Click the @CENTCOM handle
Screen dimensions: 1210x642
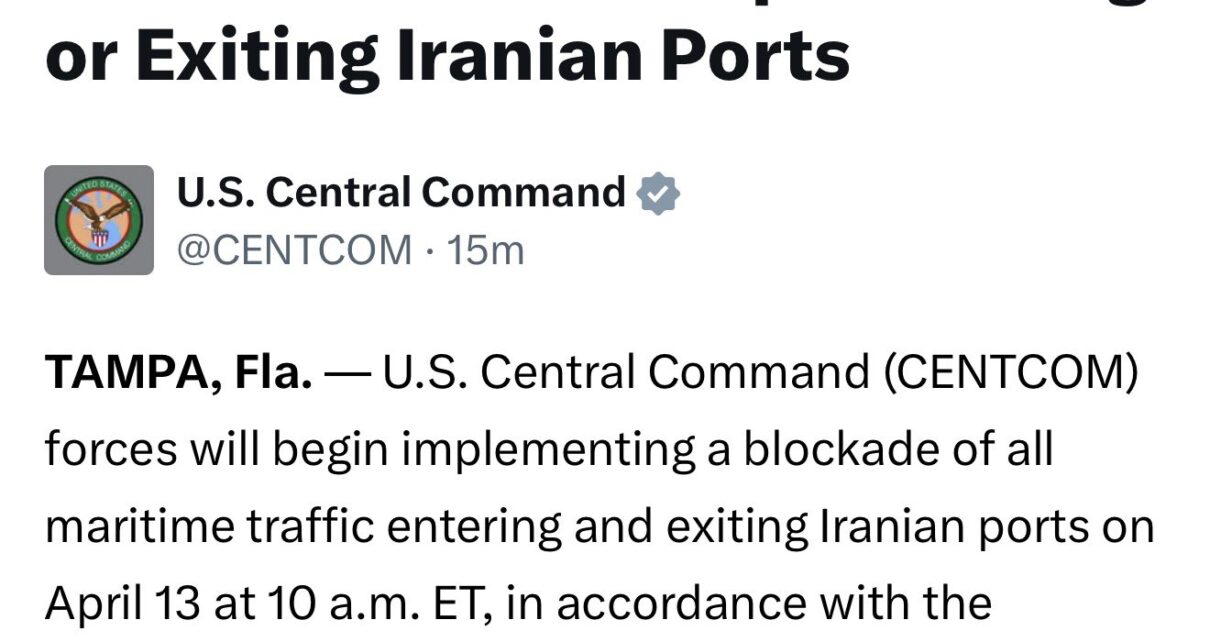294,250
